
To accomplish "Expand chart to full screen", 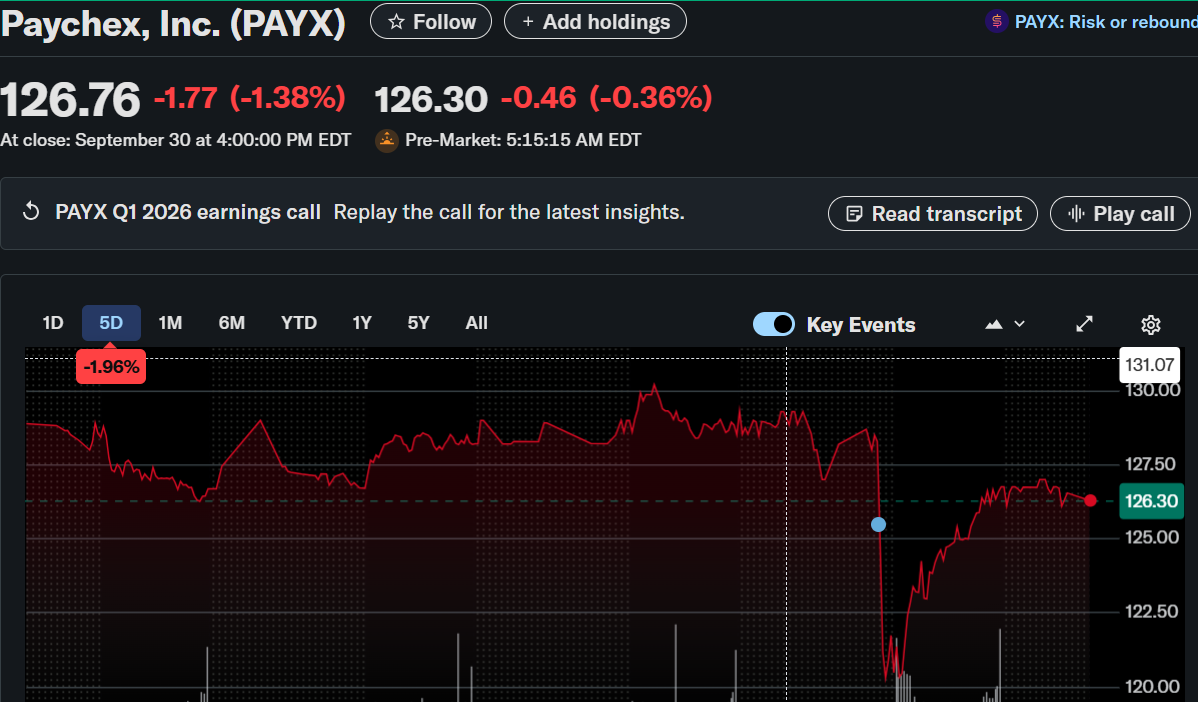I will point(1084,324).
